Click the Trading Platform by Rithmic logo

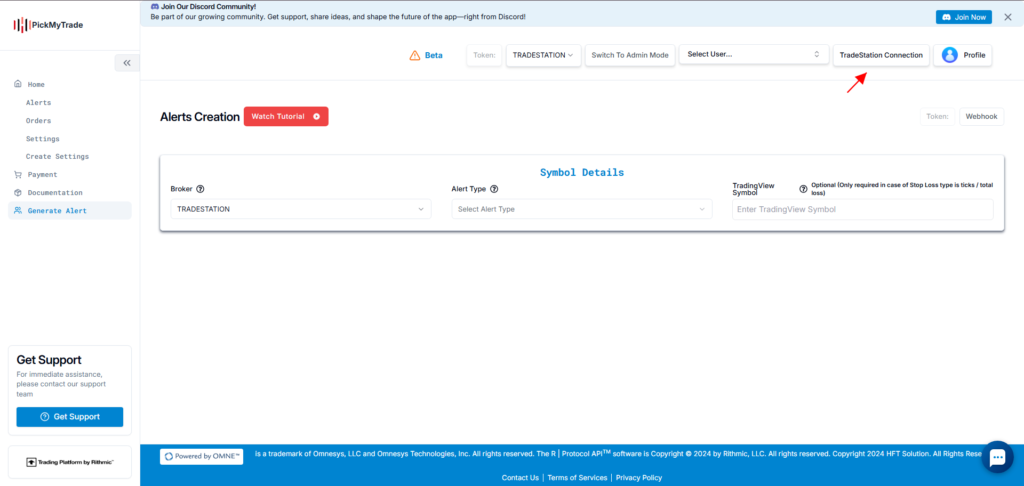click(x=70, y=462)
